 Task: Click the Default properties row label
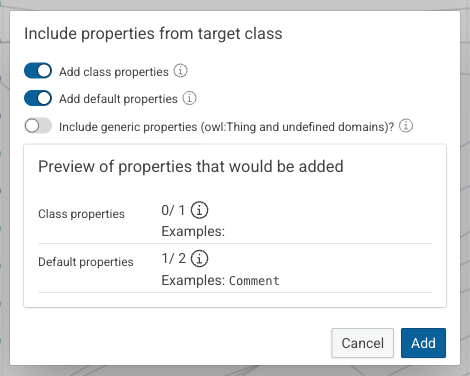click(x=86, y=262)
